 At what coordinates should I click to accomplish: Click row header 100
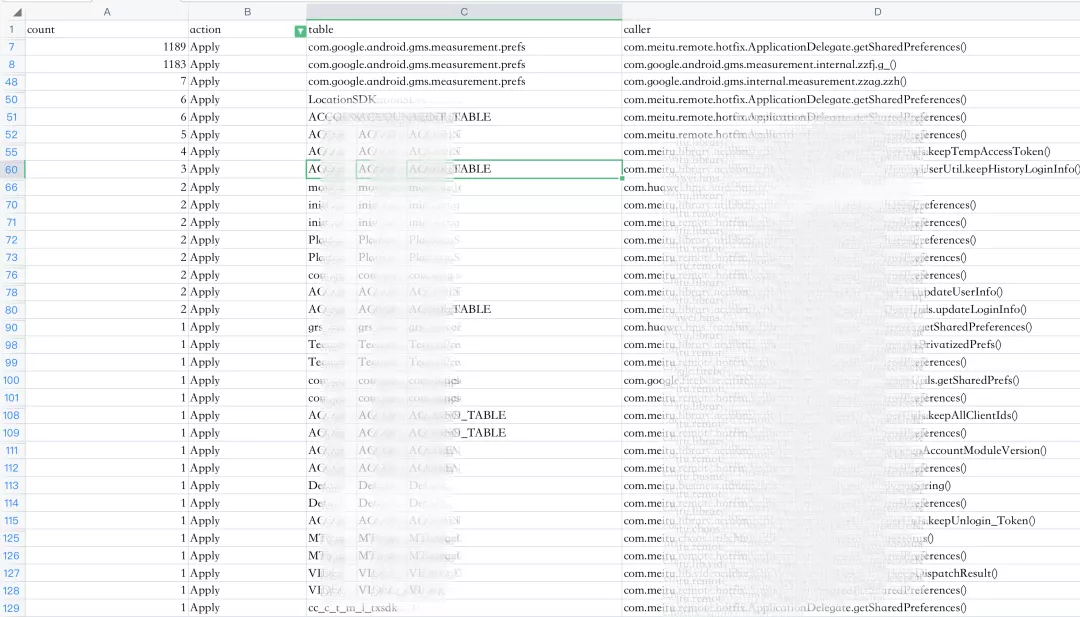pyautogui.click(x=11, y=380)
